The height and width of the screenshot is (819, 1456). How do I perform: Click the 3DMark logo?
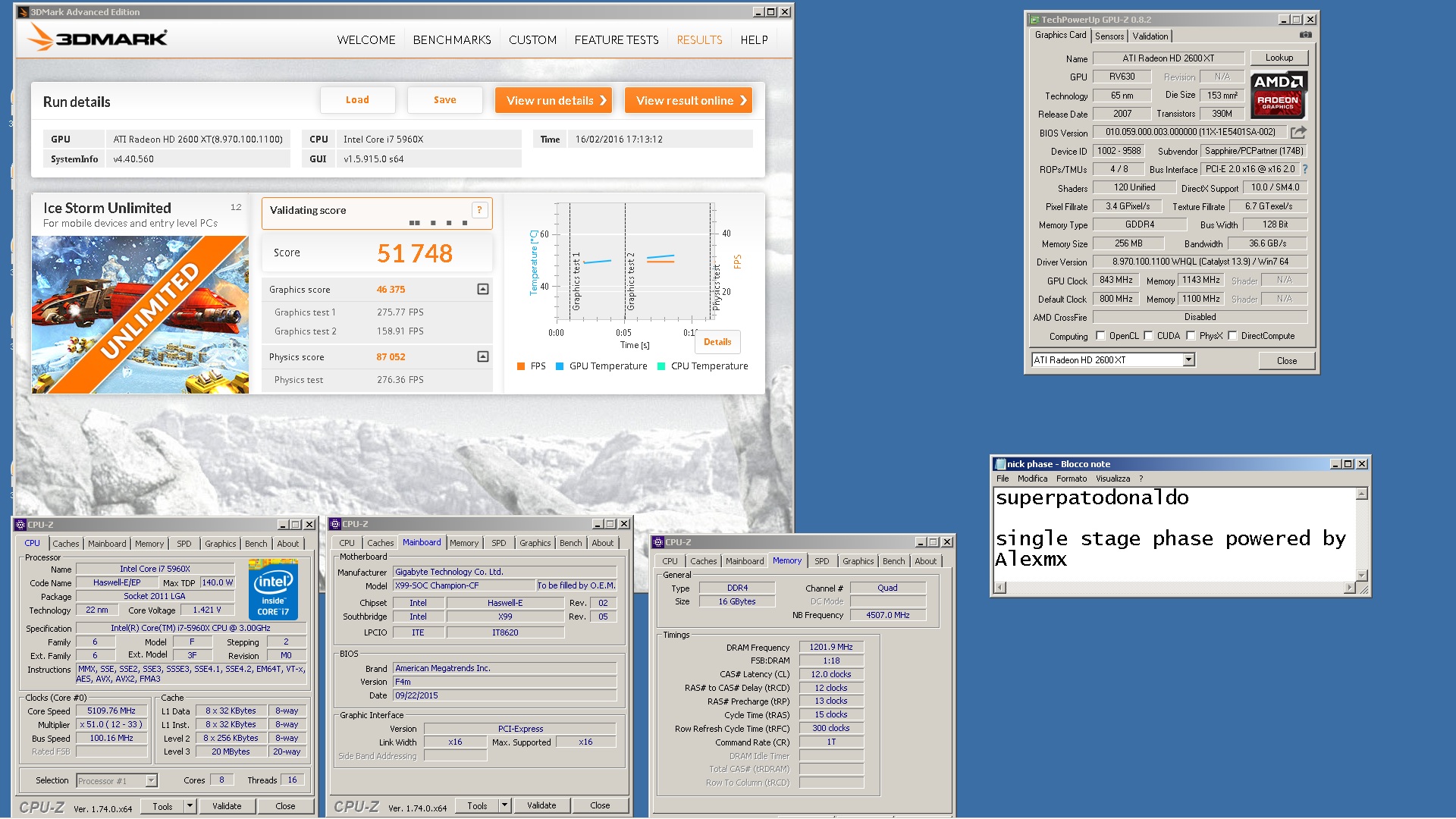pyautogui.click(x=97, y=37)
